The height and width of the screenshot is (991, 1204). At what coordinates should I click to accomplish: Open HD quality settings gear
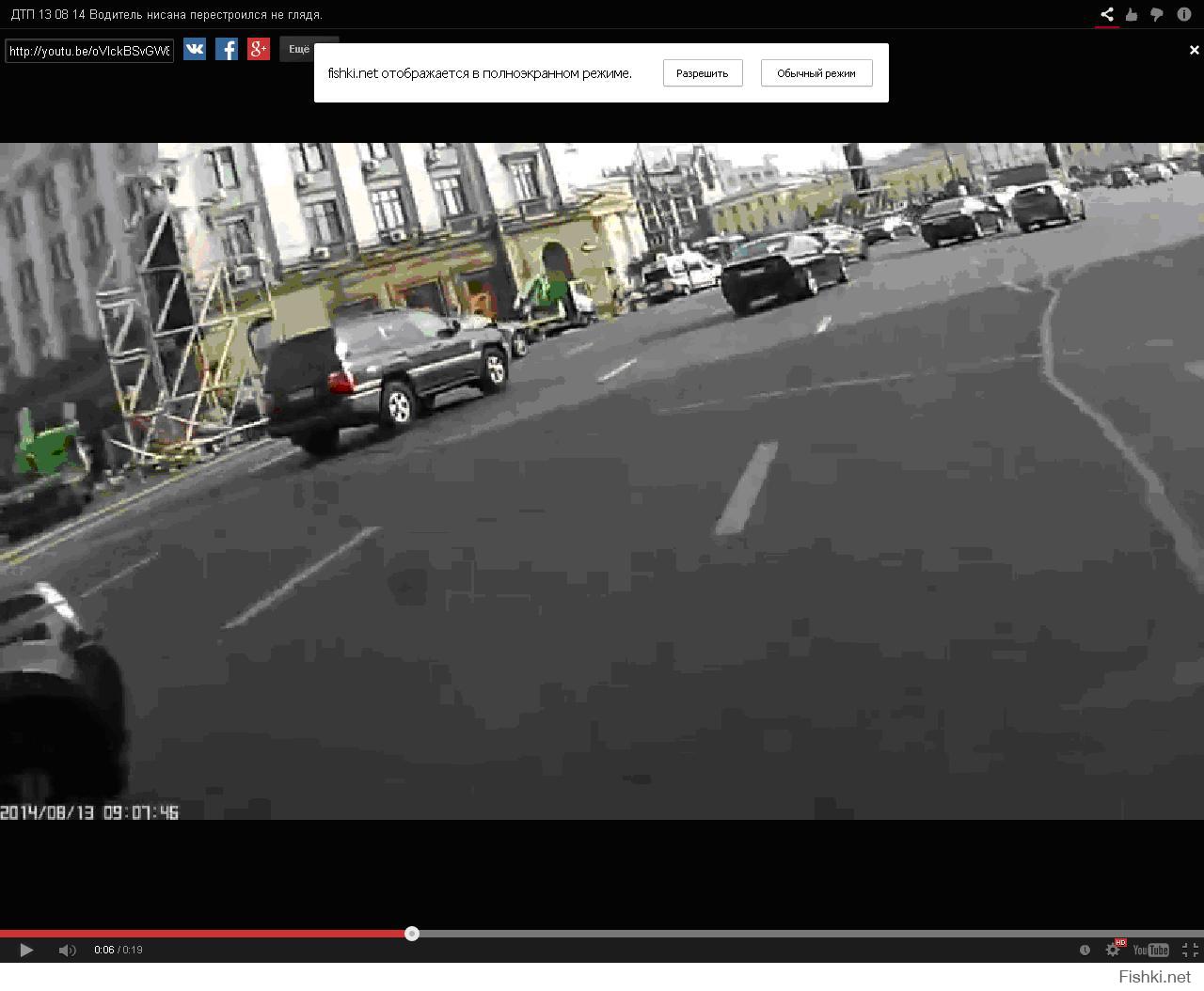(x=1114, y=950)
